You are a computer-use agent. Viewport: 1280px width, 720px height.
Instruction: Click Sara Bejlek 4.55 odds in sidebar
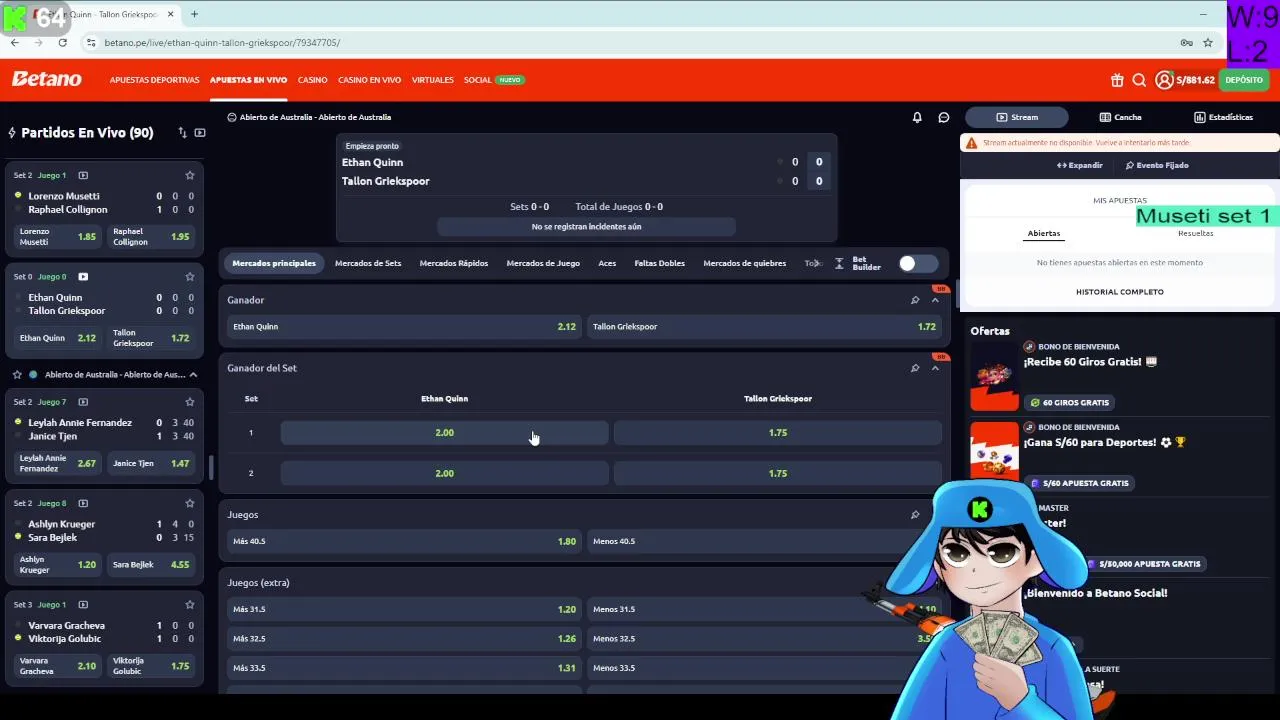151,565
